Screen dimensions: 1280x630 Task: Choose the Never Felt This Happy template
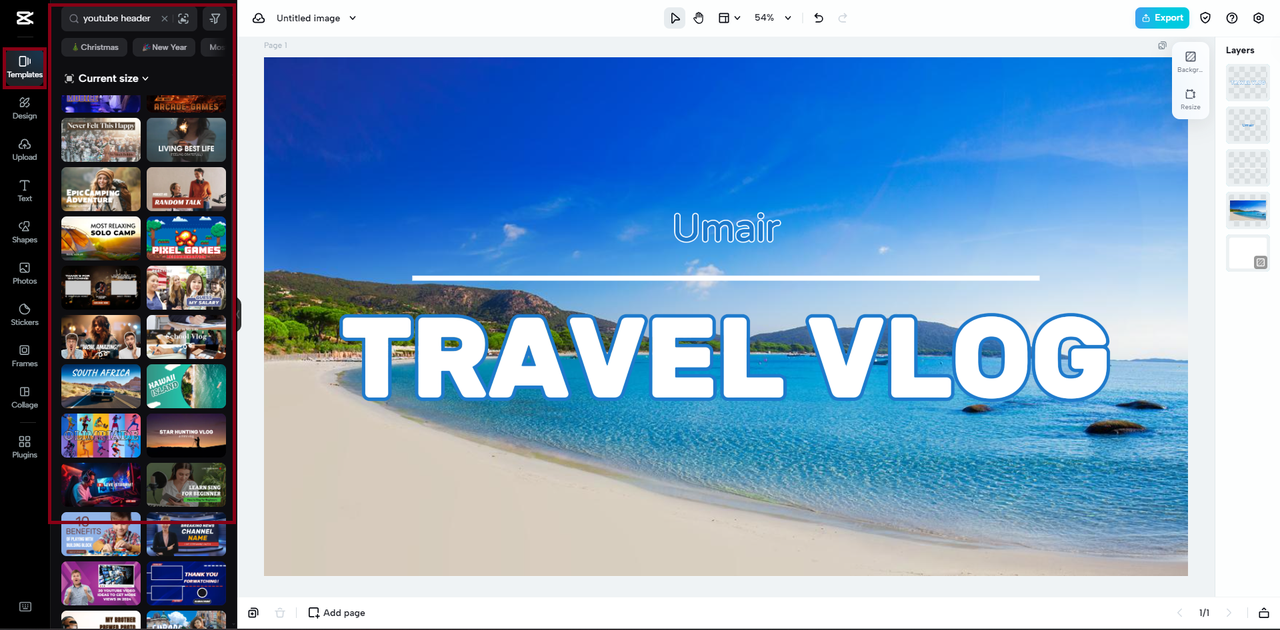tap(101, 140)
